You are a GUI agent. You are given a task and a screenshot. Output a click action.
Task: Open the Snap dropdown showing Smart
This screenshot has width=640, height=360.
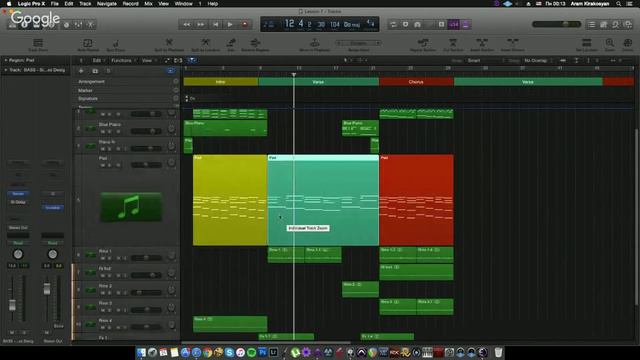[x=486, y=60]
